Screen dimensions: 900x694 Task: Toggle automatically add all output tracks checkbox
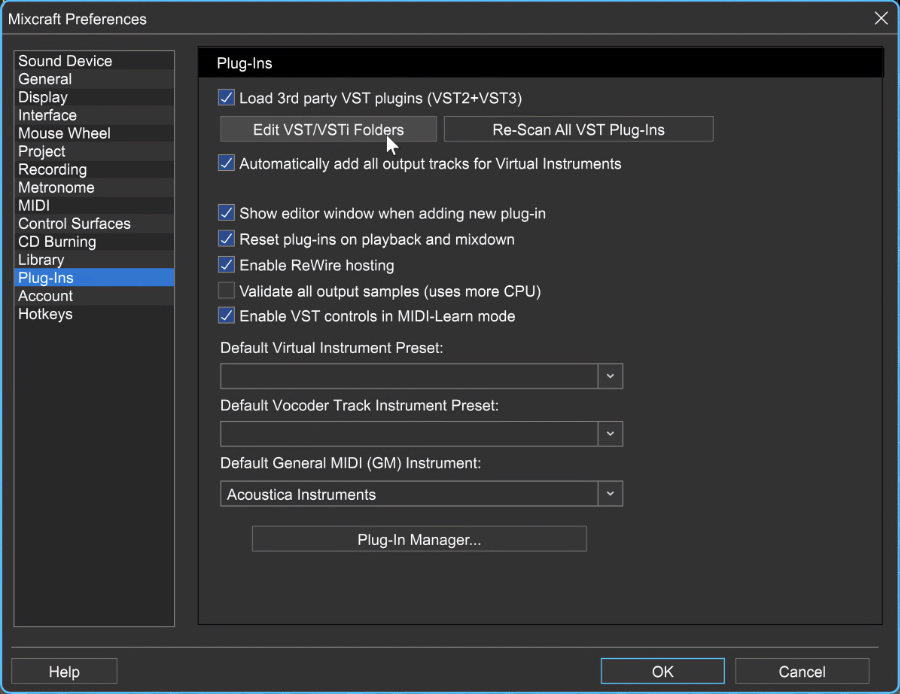226,163
